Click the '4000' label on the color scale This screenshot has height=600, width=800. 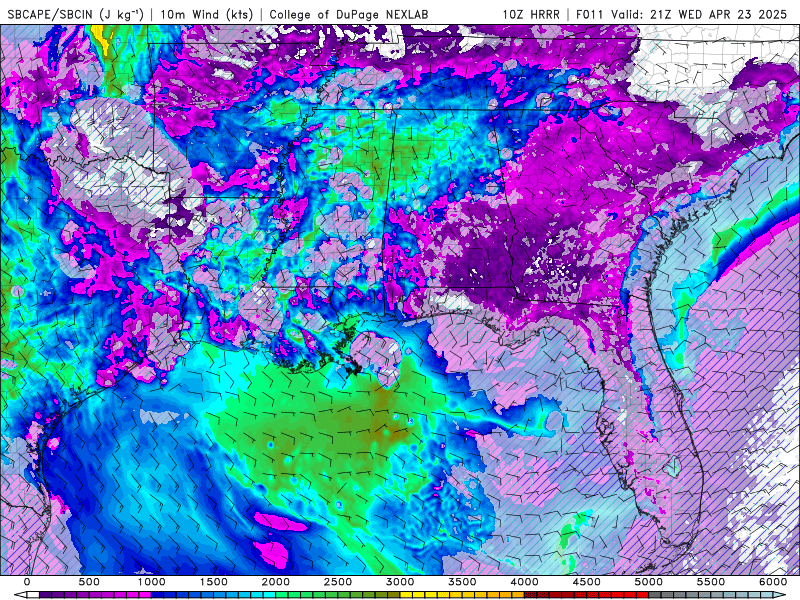click(x=525, y=582)
